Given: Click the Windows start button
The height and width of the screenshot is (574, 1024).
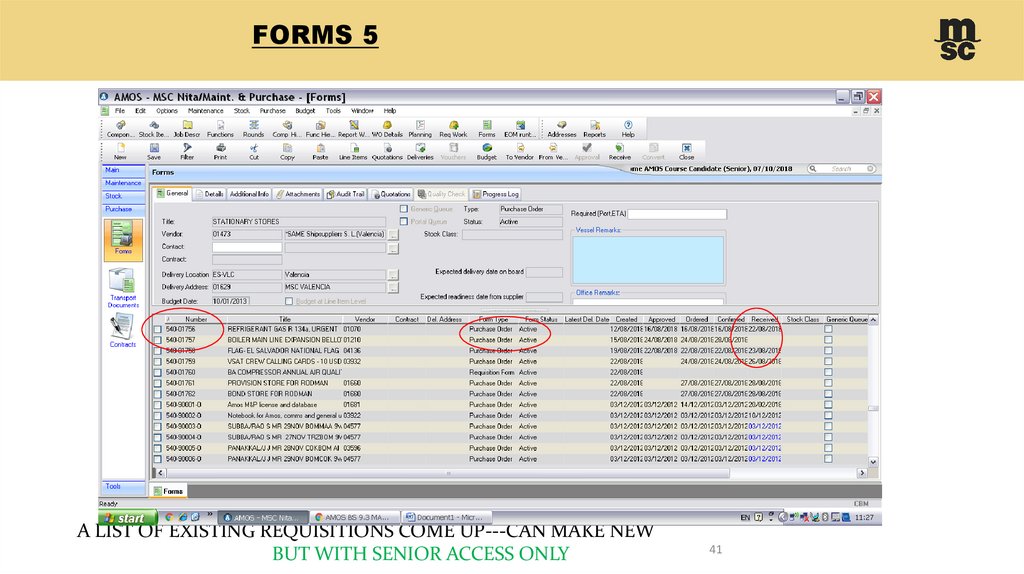Looking at the screenshot, I should pyautogui.click(x=127, y=518).
